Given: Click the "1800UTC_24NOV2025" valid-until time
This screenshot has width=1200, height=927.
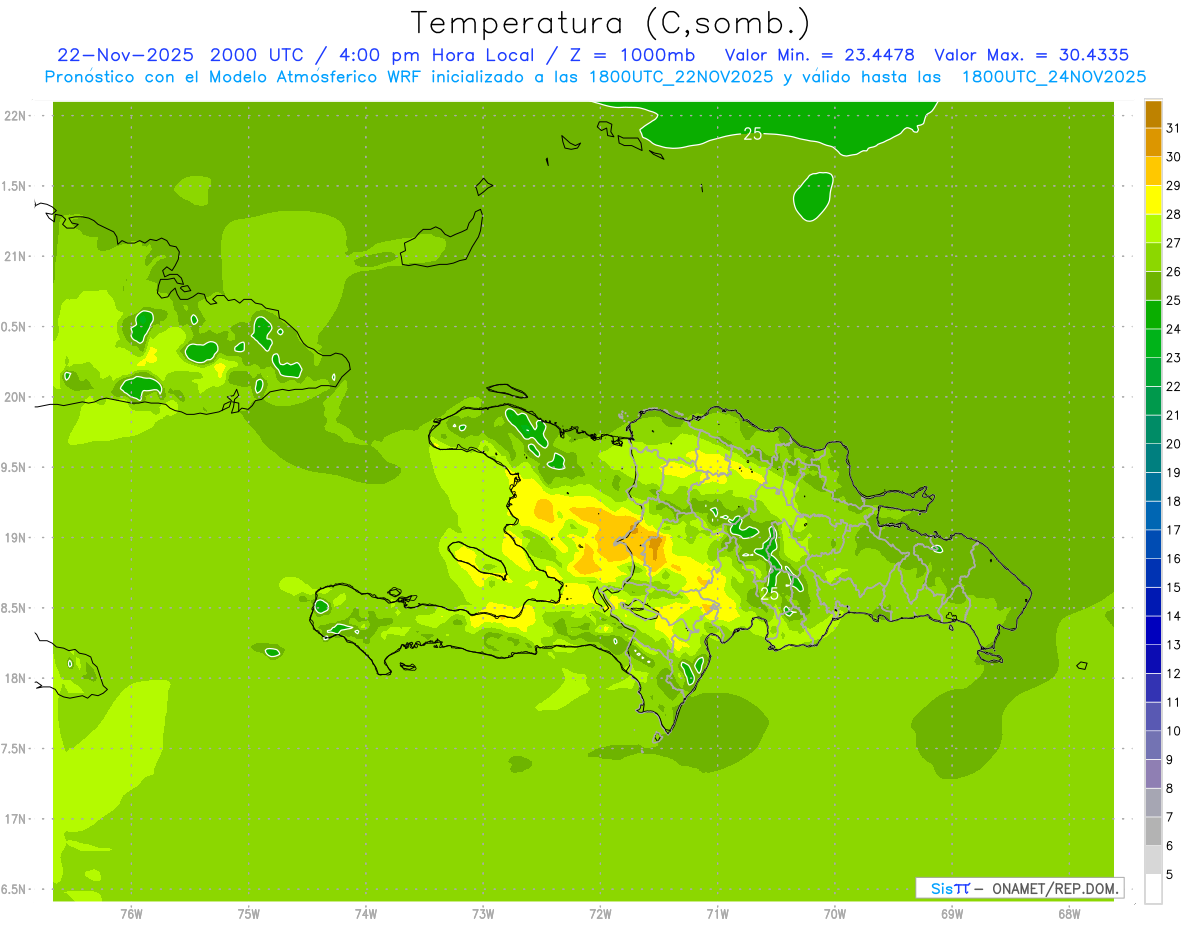Looking at the screenshot, I should pyautogui.click(x=1053, y=77).
